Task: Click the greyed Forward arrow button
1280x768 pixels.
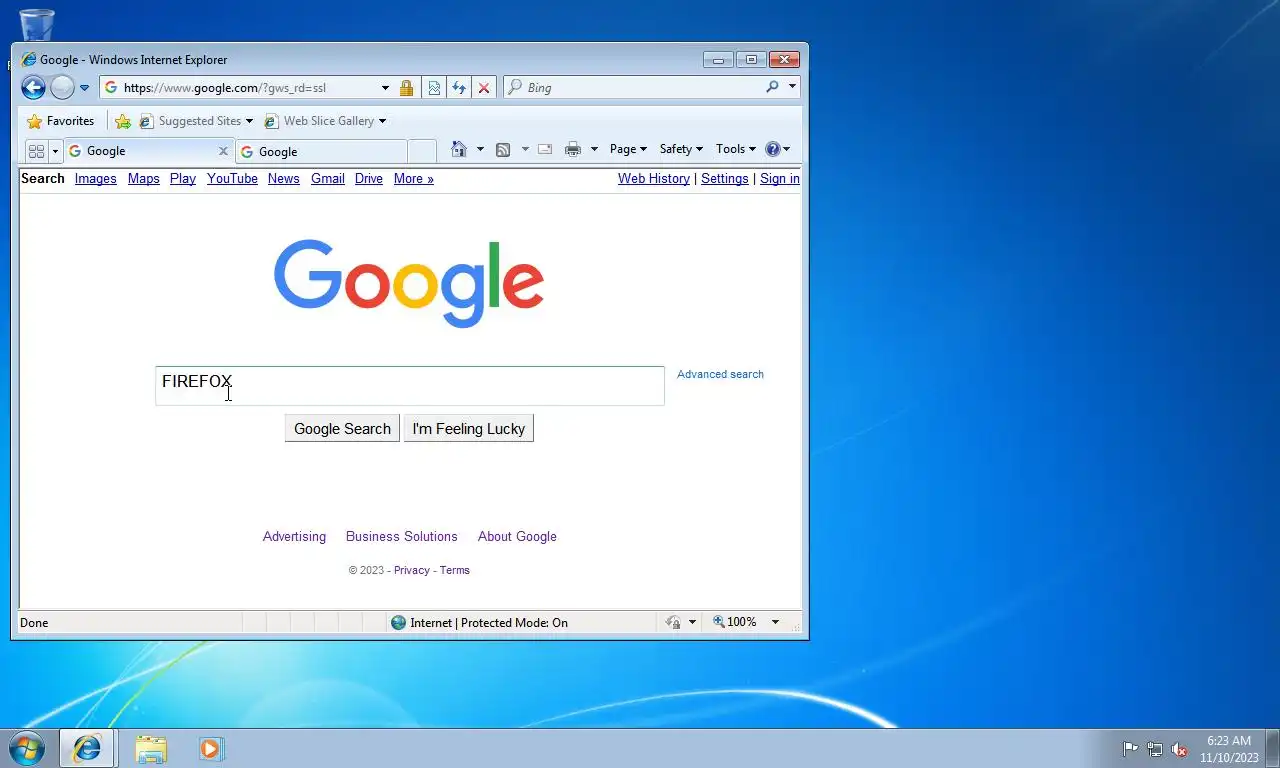Action: pyautogui.click(x=62, y=88)
